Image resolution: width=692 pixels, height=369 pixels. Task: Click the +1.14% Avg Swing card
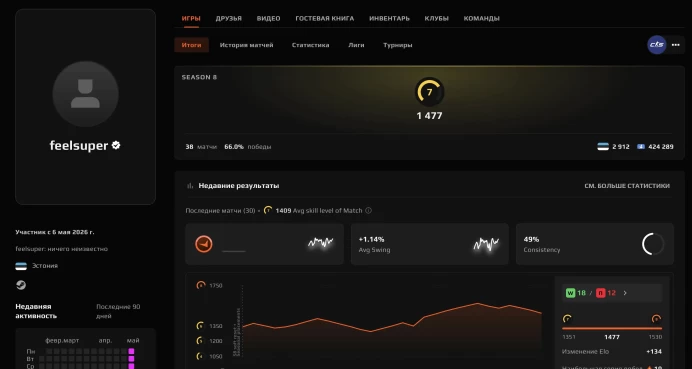point(429,244)
